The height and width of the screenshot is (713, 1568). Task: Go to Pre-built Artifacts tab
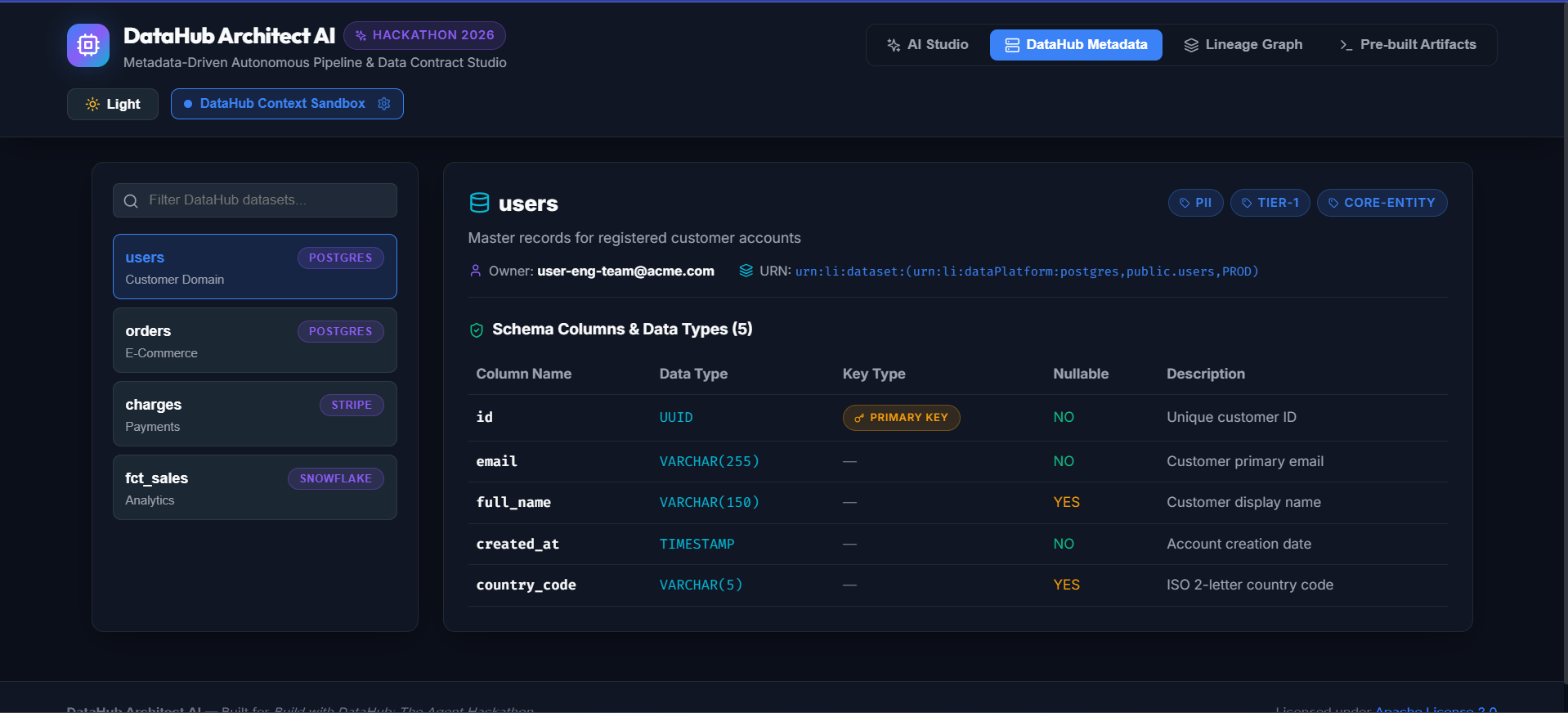(1408, 45)
